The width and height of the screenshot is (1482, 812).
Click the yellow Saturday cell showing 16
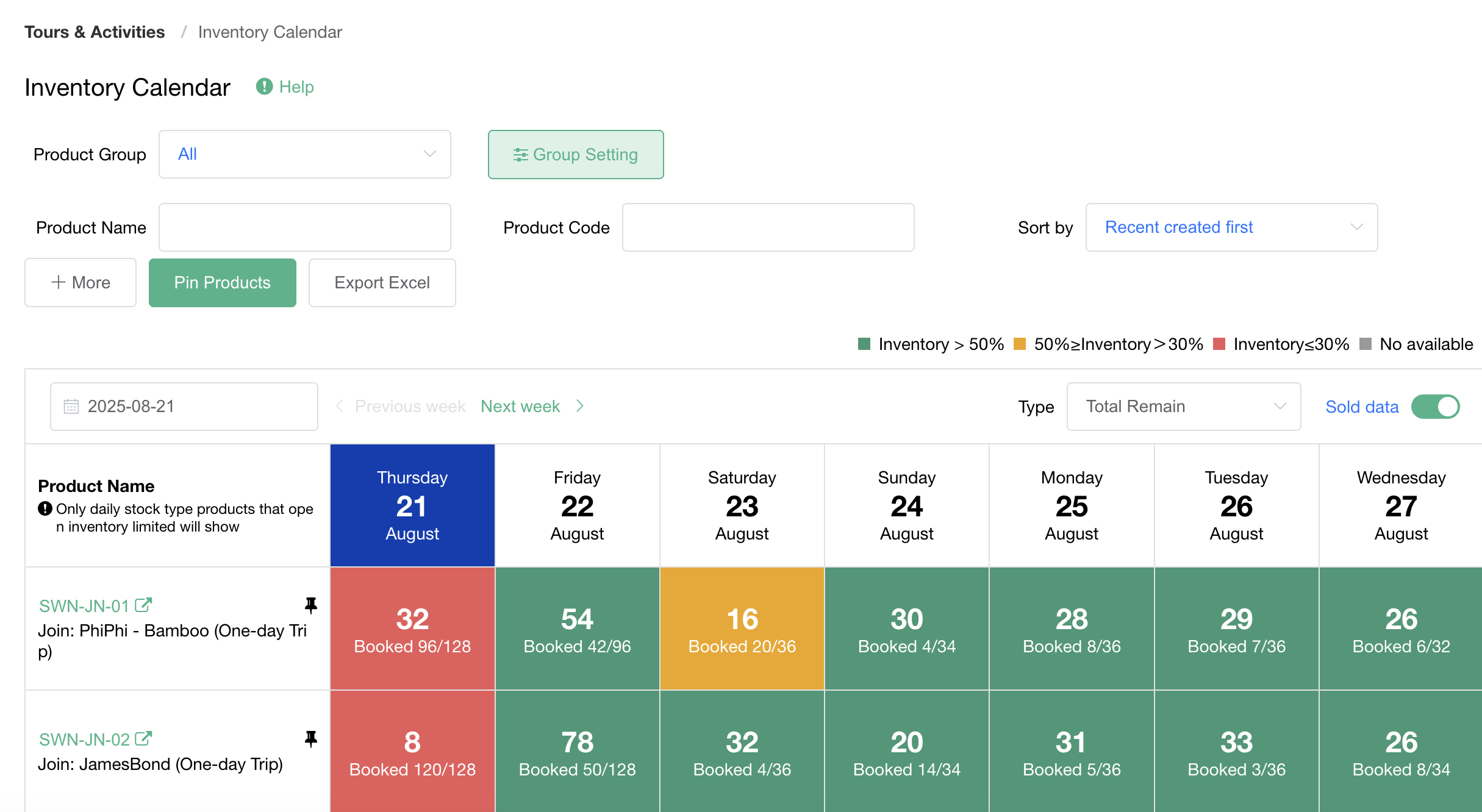[x=742, y=629]
